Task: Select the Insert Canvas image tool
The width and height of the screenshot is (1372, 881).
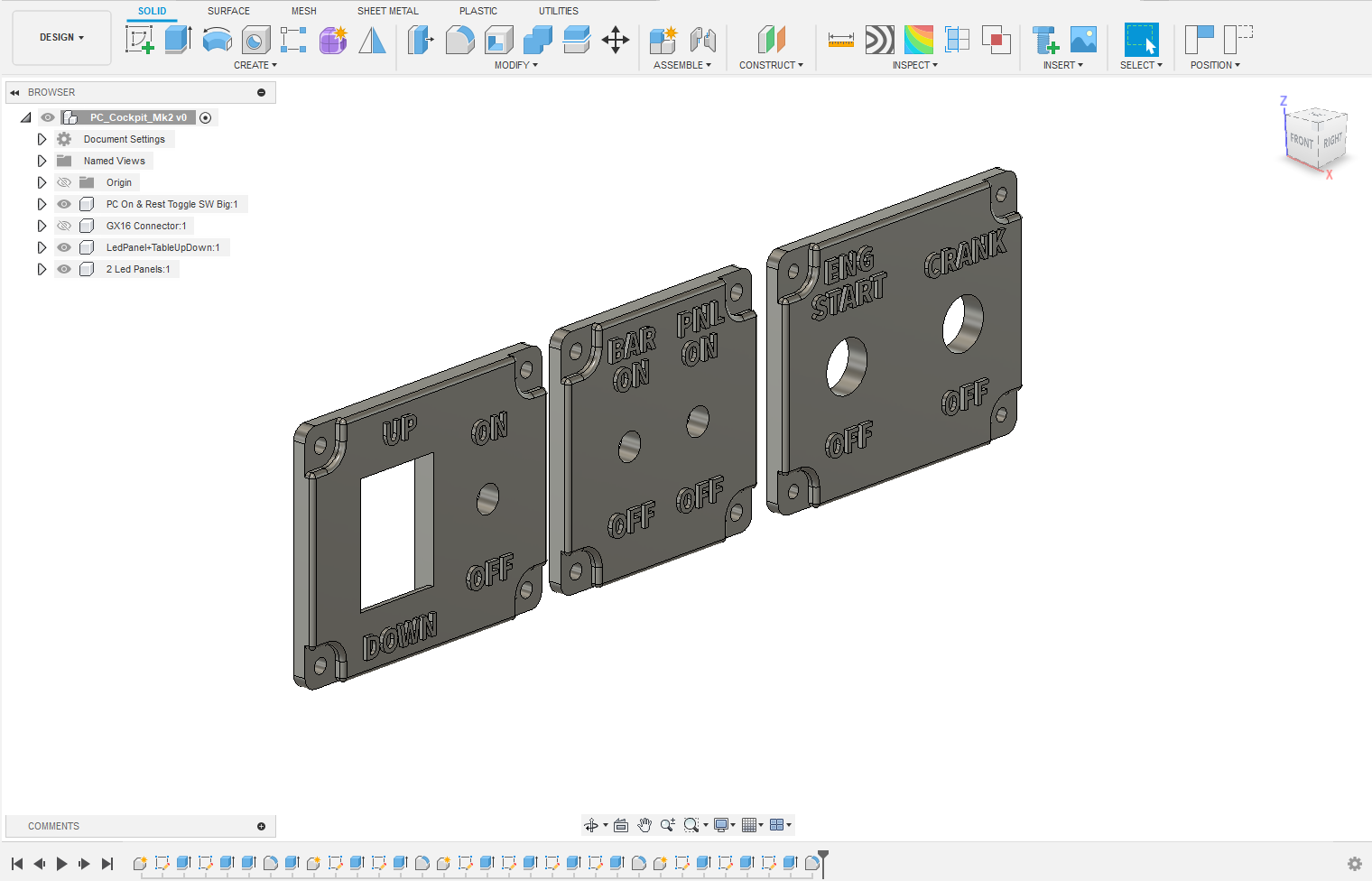Action: point(1083,40)
